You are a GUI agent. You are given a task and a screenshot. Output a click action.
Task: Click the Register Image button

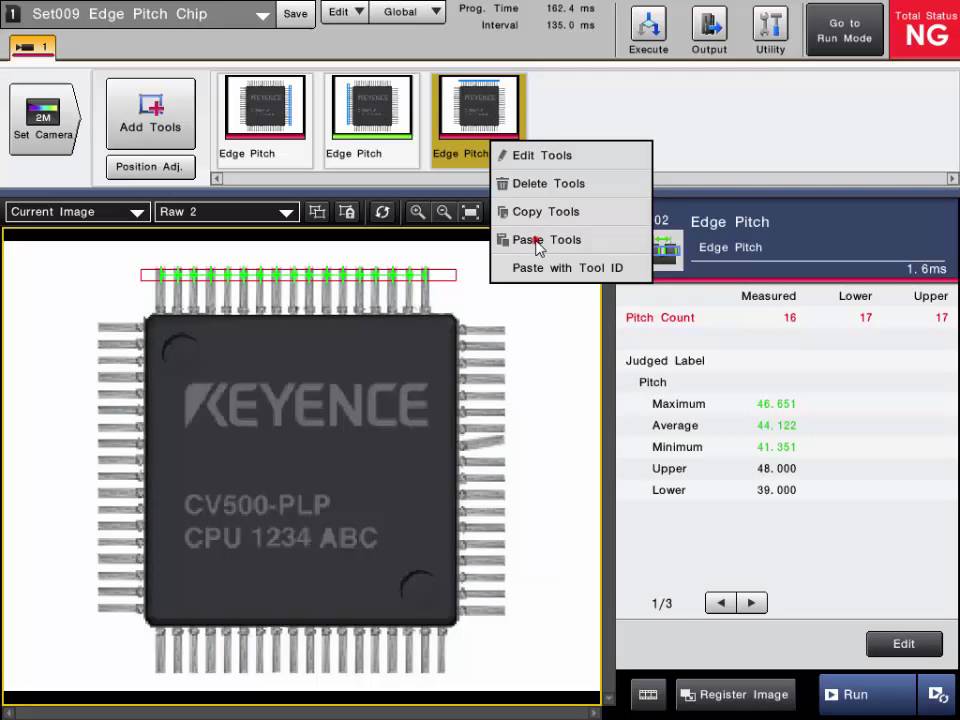(x=735, y=694)
